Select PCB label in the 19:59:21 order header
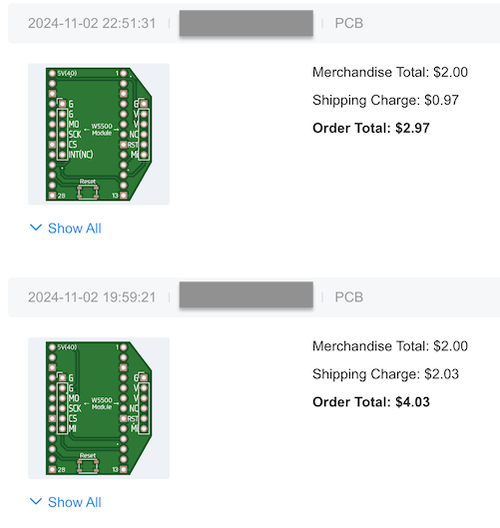500x528 pixels. tap(349, 297)
